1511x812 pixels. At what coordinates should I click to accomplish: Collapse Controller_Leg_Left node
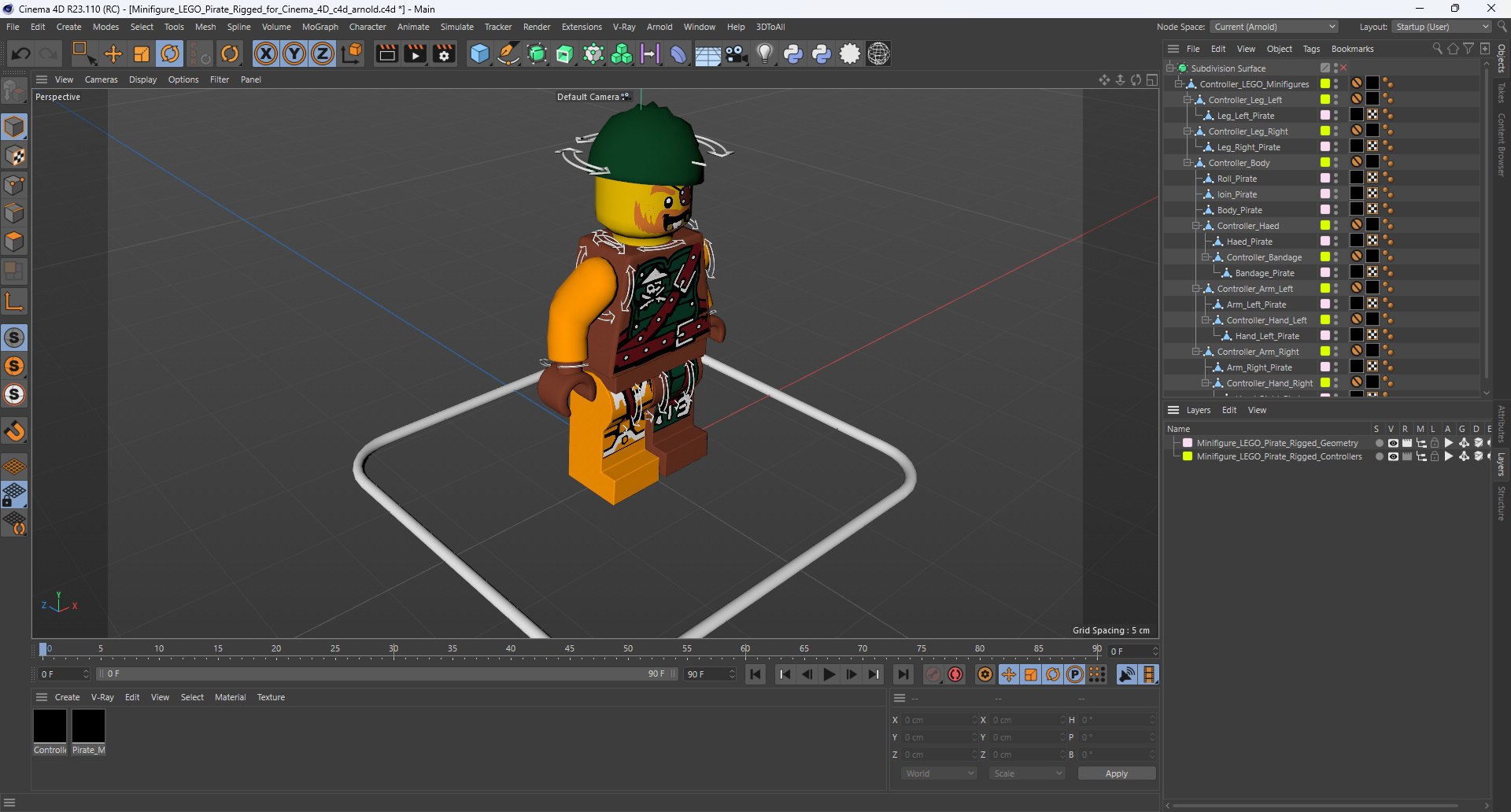[1188, 99]
